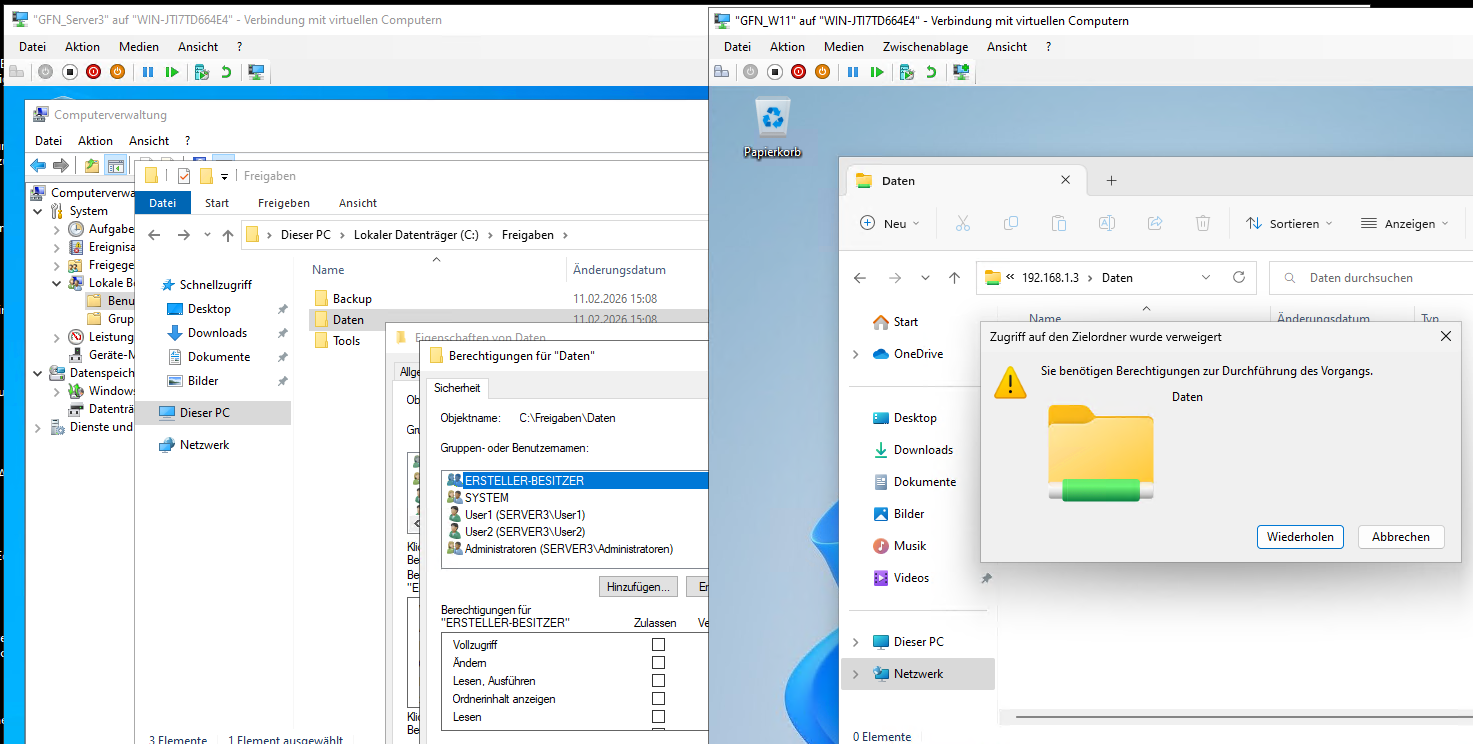Expand Dieser PC in W11 navigation pane
The height and width of the screenshot is (744, 1473).
[x=855, y=642]
